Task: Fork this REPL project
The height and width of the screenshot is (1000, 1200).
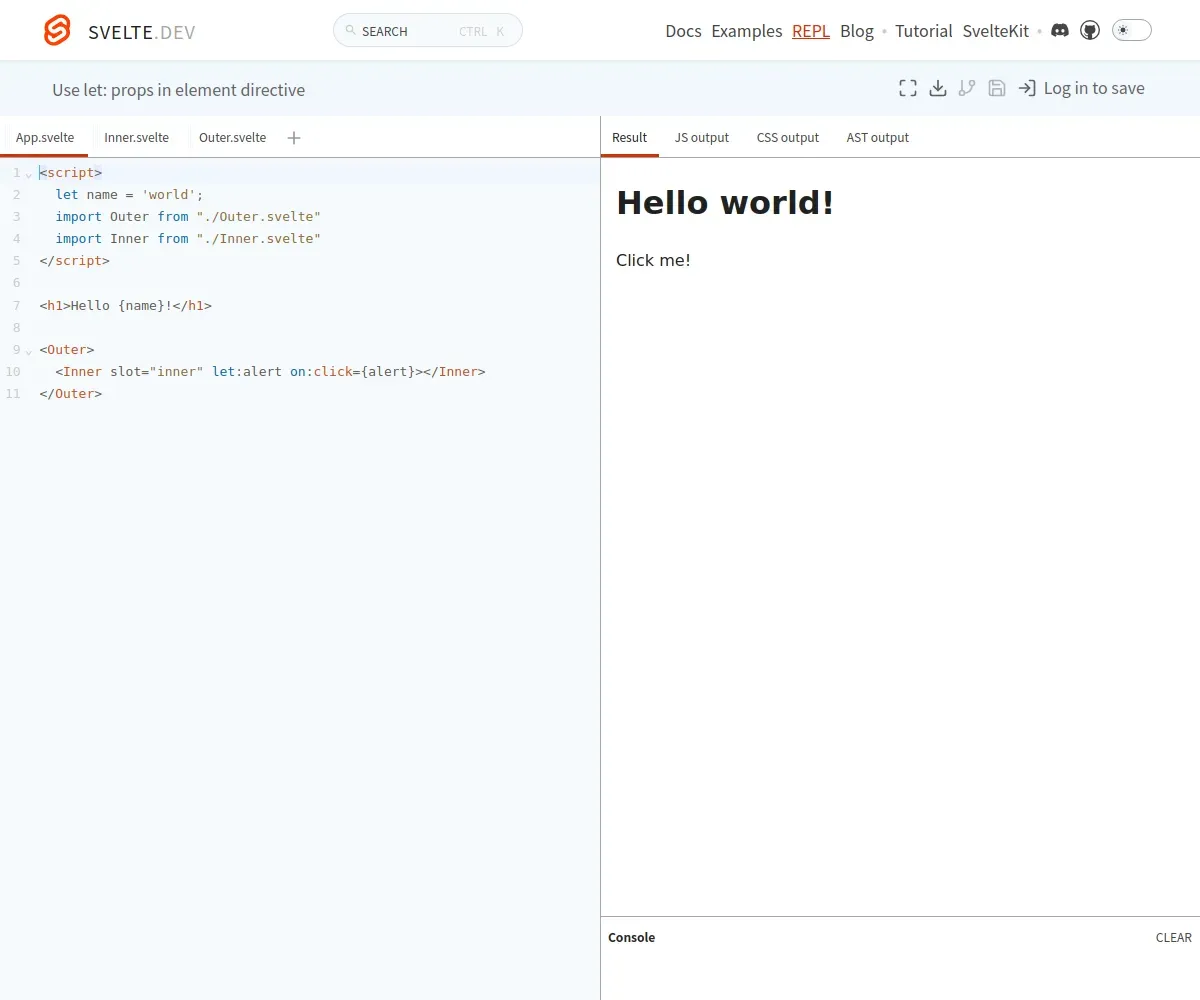Action: pos(967,88)
